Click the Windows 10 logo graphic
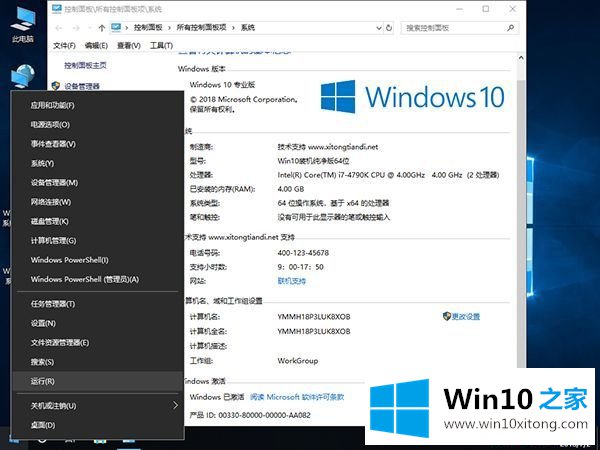This screenshot has height=450, width=600. 412,97
